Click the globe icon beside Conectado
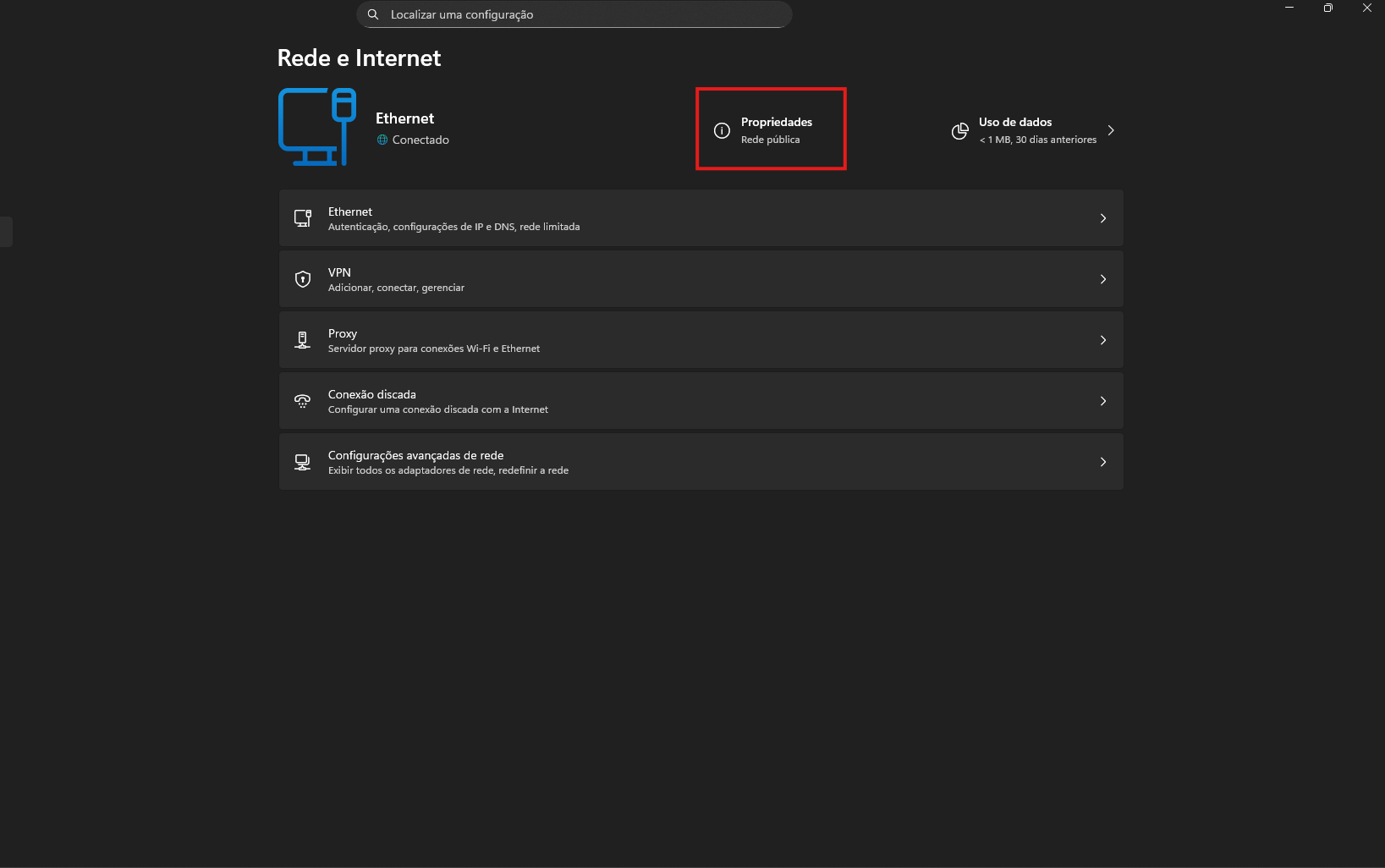1385x868 pixels. pos(382,140)
